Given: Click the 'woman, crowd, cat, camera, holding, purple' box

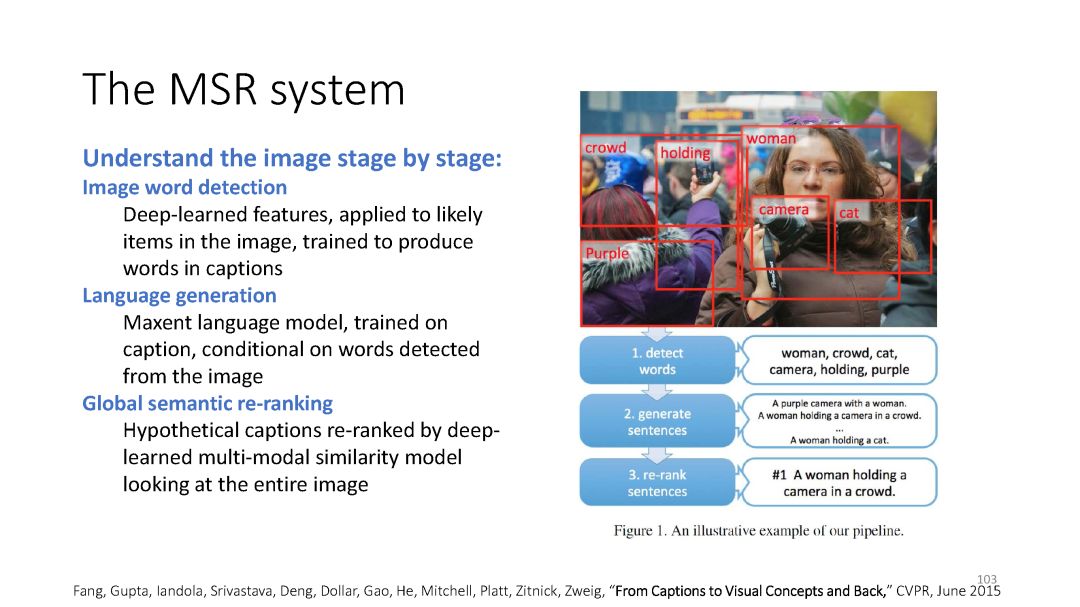Looking at the screenshot, I should (x=839, y=360).
